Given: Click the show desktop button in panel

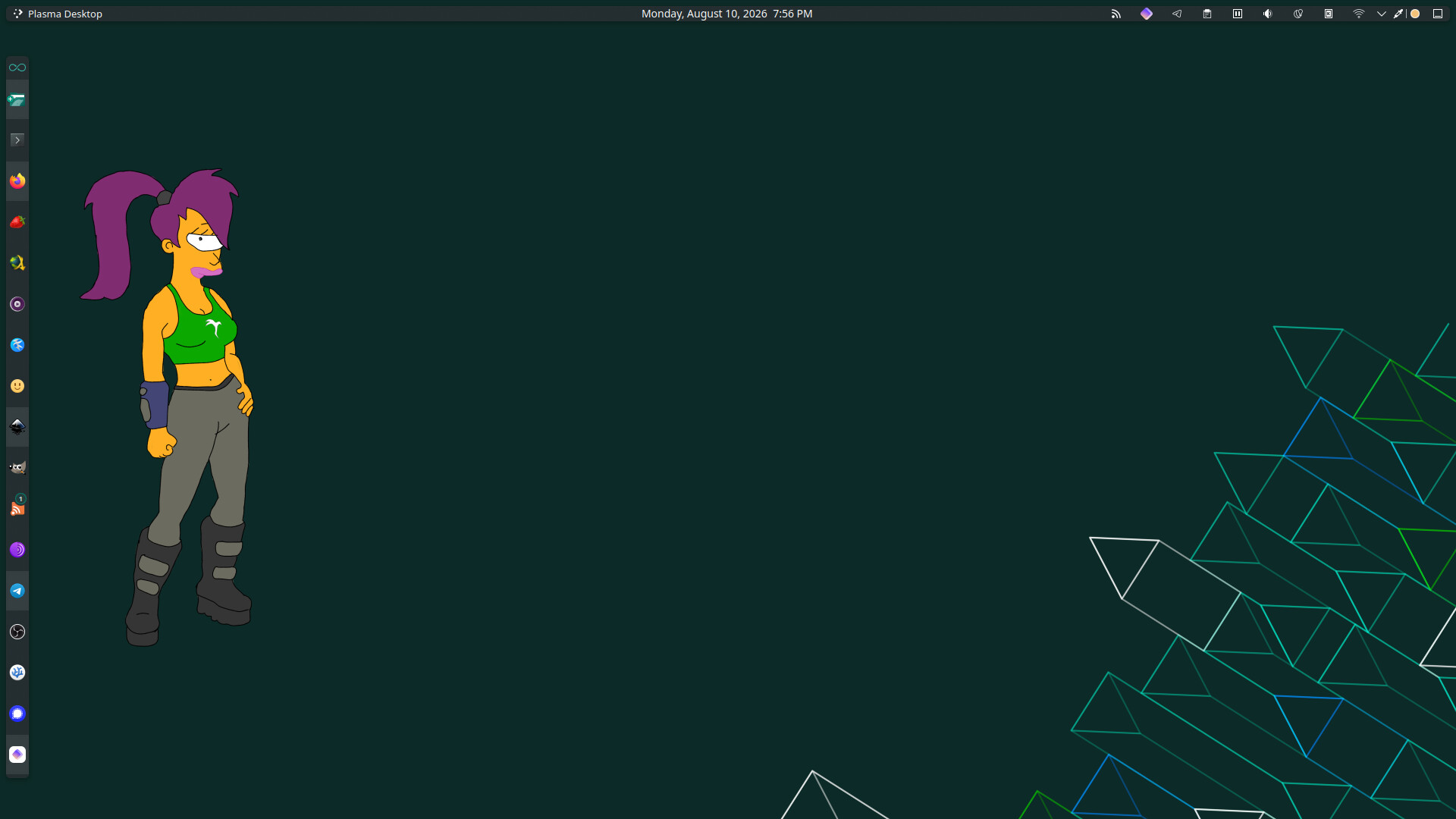Looking at the screenshot, I should pos(1438,14).
